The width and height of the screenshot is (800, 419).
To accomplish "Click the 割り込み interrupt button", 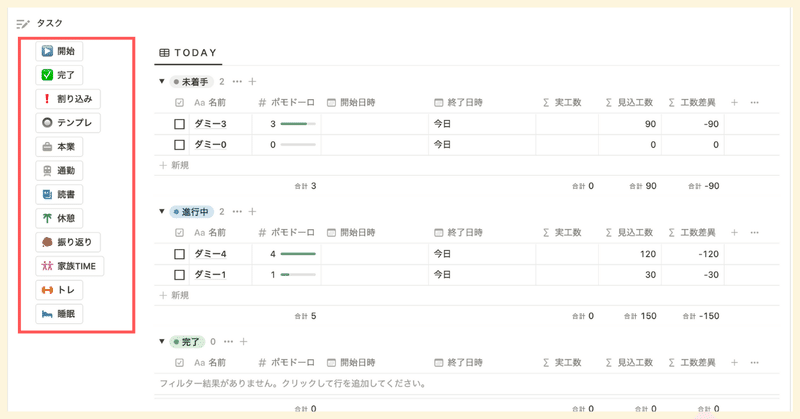I will pyautogui.click(x=68, y=99).
